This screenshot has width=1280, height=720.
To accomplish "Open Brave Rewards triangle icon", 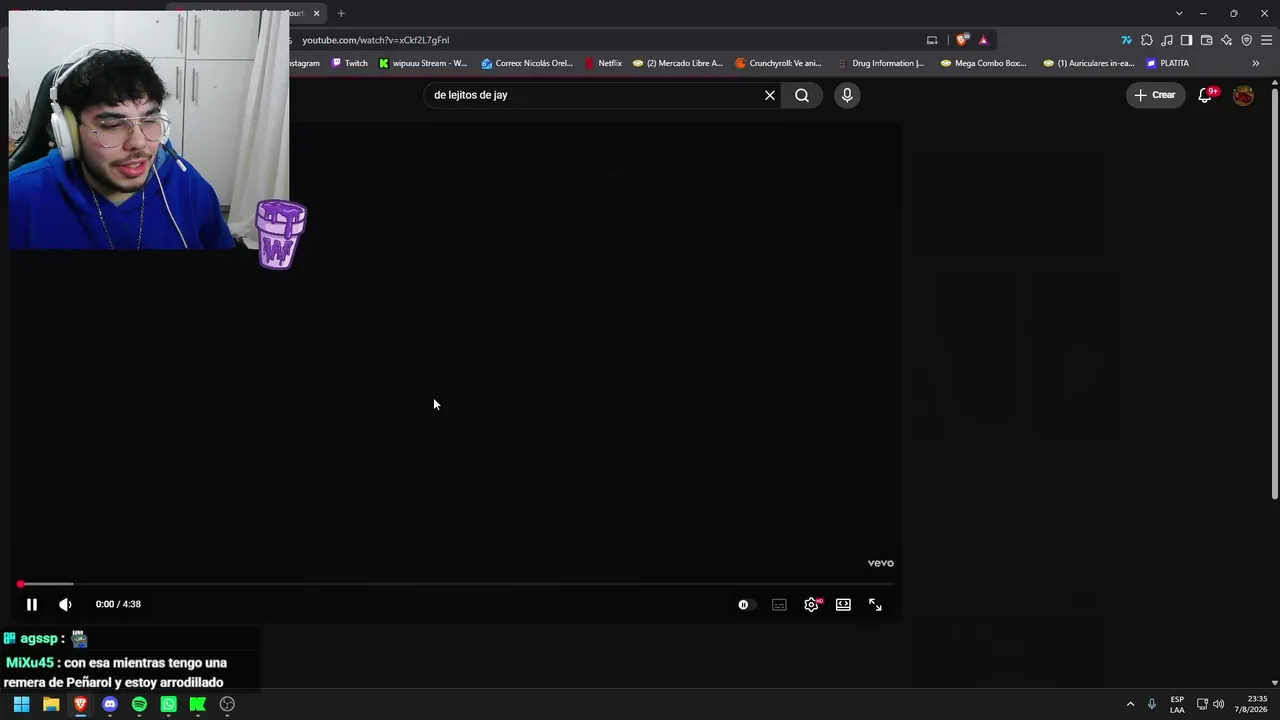I will [984, 40].
